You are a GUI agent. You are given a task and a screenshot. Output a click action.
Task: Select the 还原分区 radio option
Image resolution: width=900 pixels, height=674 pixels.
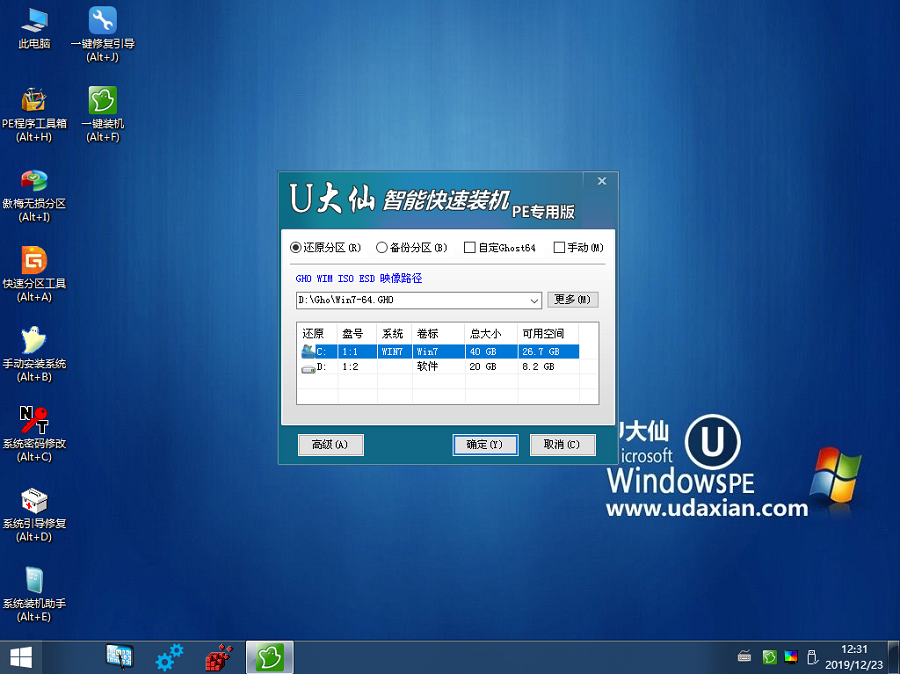(x=296, y=247)
